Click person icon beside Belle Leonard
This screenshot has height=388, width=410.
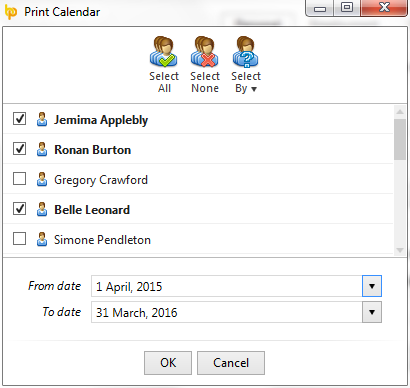(x=42, y=209)
